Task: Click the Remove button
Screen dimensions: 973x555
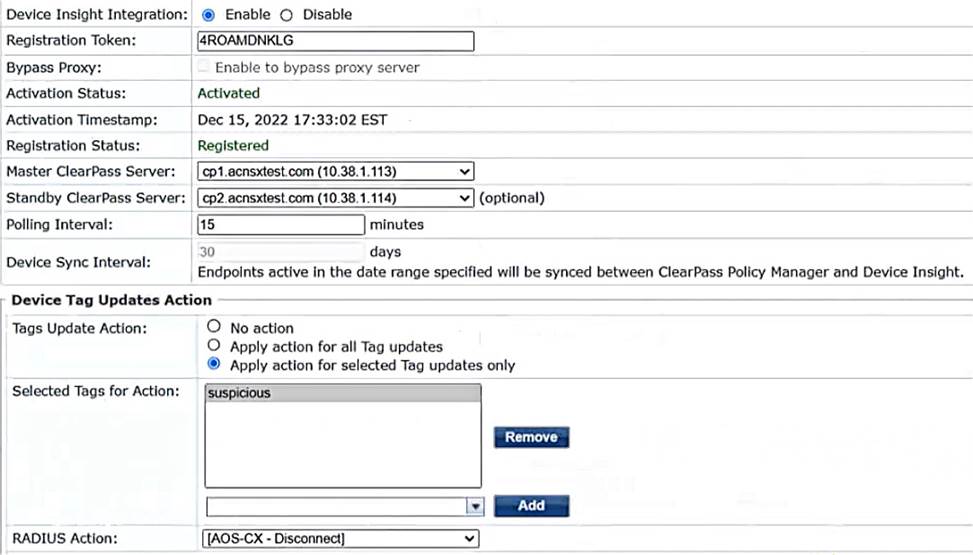Action: point(531,437)
